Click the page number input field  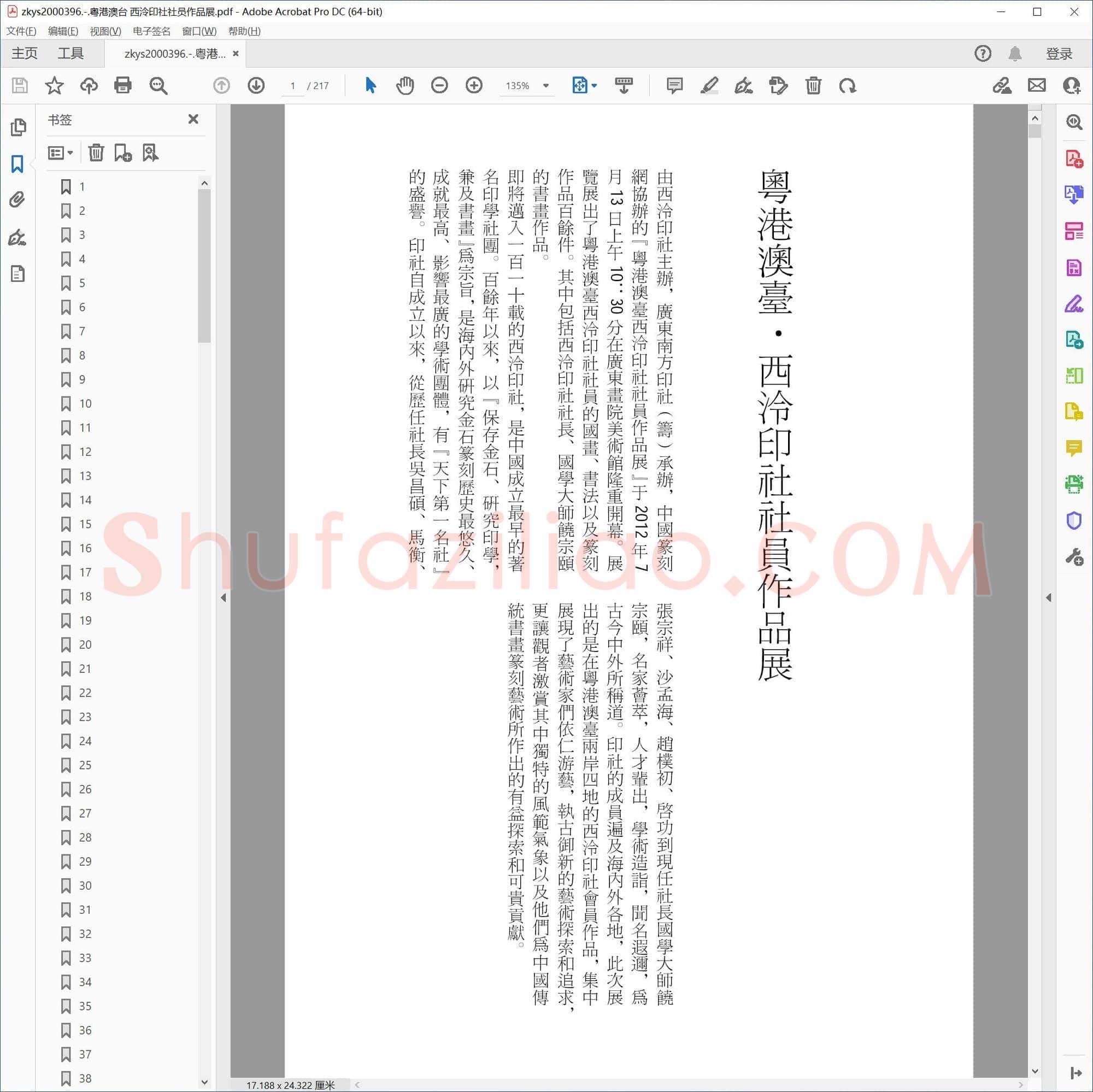point(293,85)
